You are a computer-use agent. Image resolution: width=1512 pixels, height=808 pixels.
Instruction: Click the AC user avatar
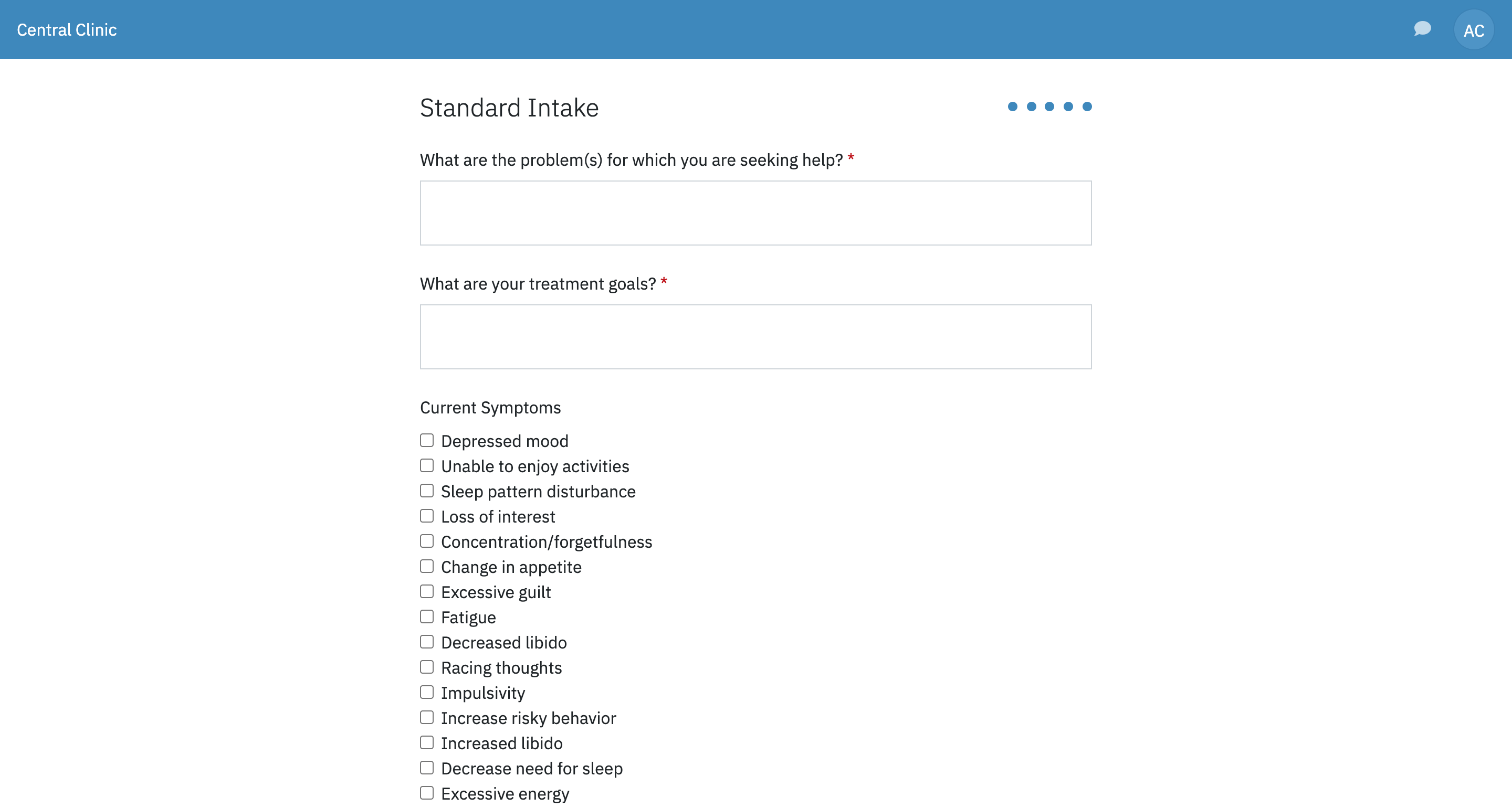click(1473, 30)
